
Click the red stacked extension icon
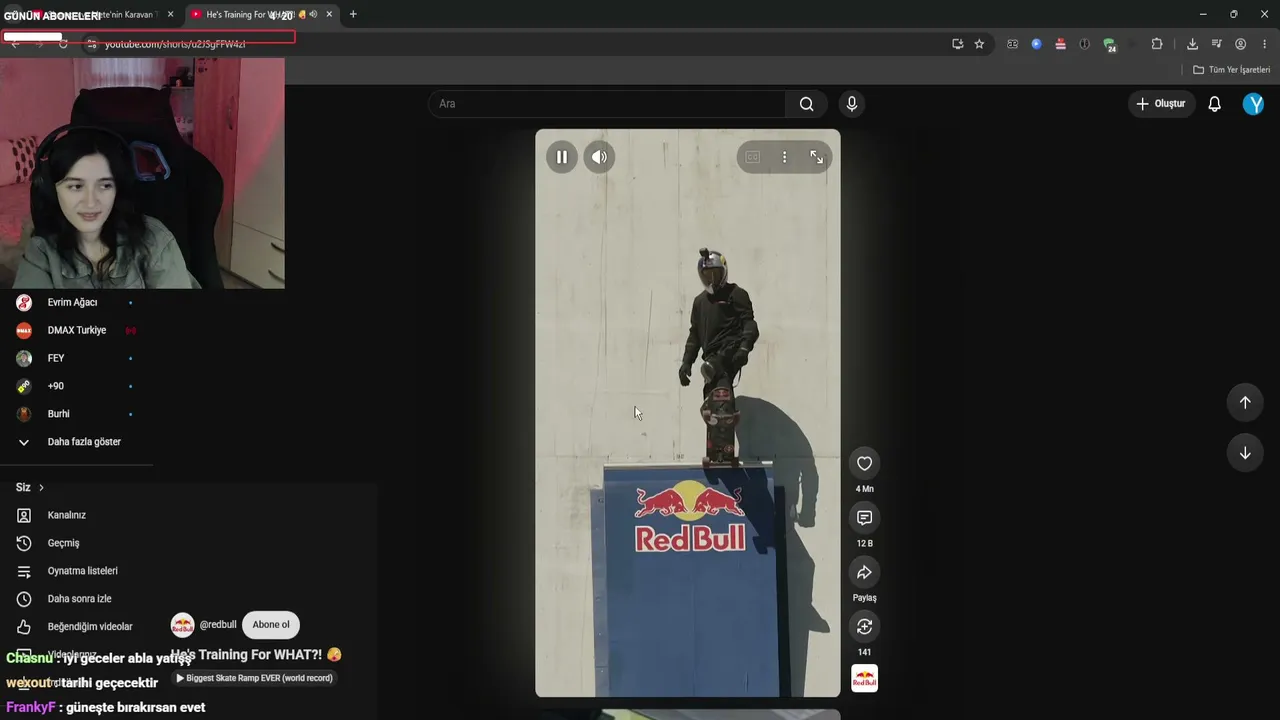click(1060, 44)
